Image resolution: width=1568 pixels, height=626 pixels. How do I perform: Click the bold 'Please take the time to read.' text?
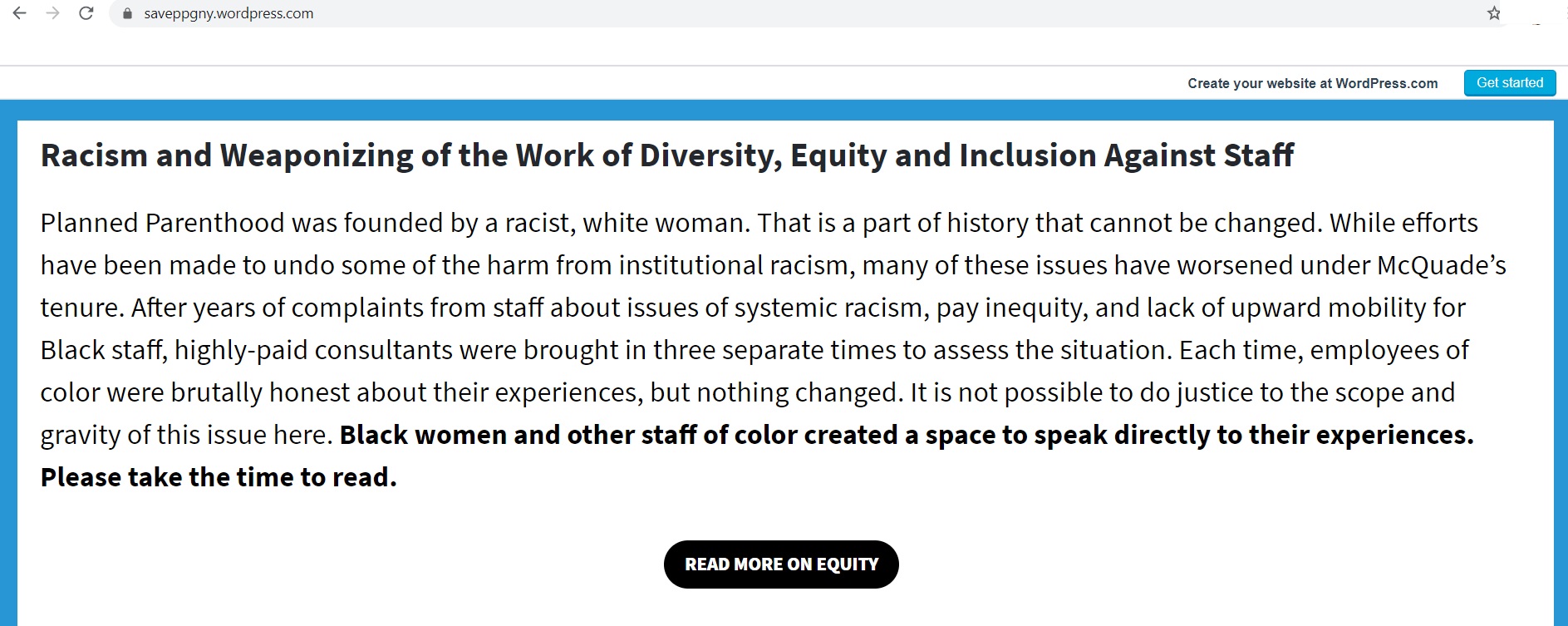click(x=219, y=477)
